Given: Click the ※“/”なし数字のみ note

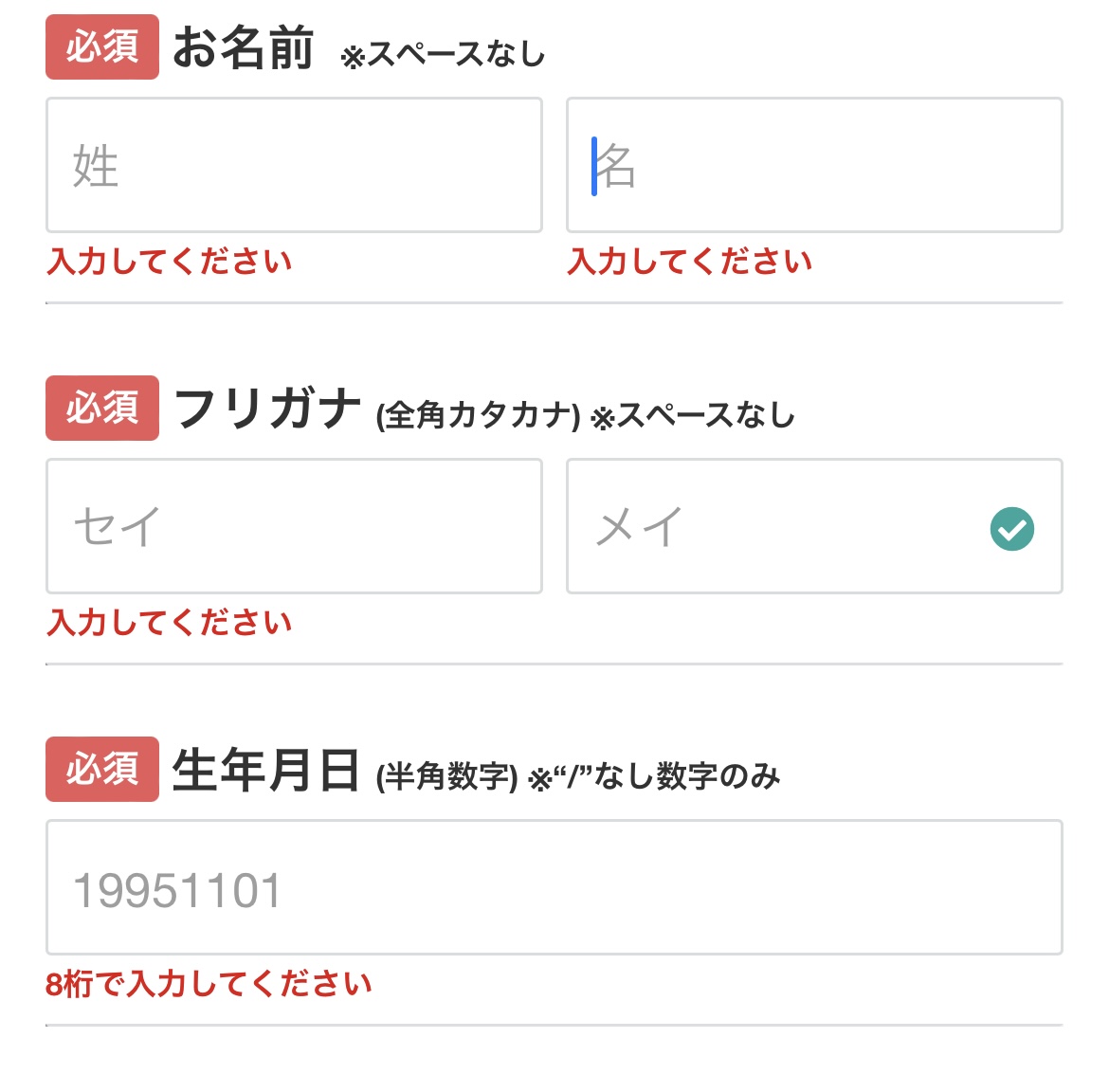Looking at the screenshot, I should tap(654, 777).
